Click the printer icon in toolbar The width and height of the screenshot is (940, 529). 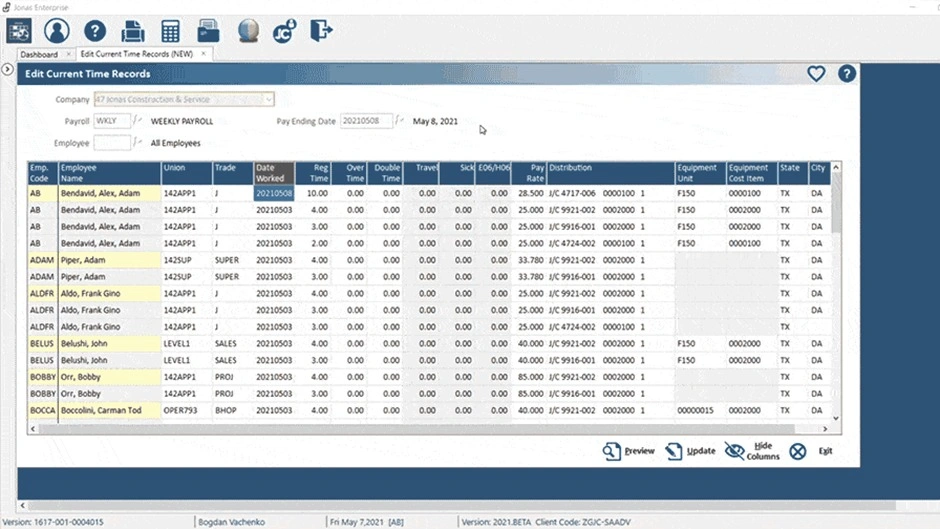tap(132, 31)
